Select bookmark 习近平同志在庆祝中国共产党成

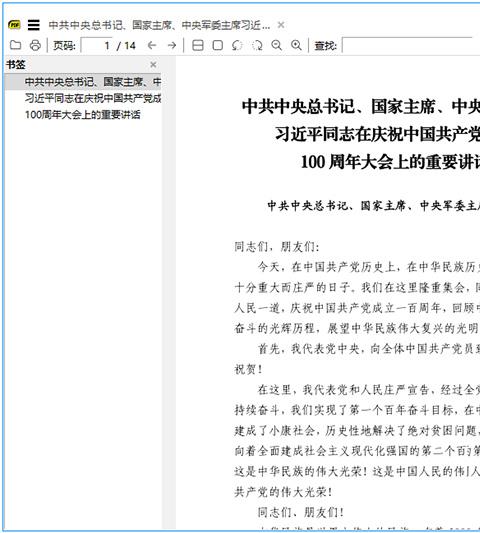pyautogui.click(x=93, y=98)
